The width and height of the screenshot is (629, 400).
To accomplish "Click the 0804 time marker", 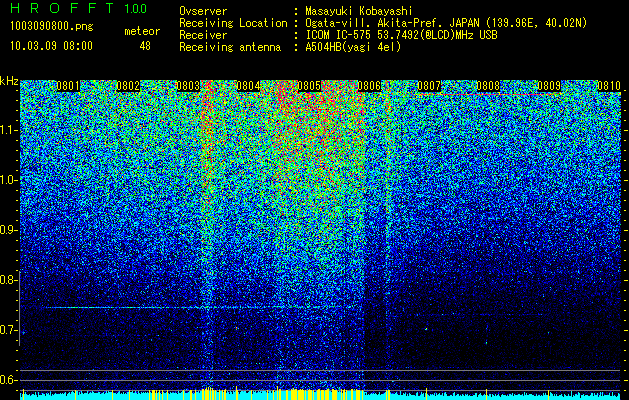I will click(x=248, y=86).
